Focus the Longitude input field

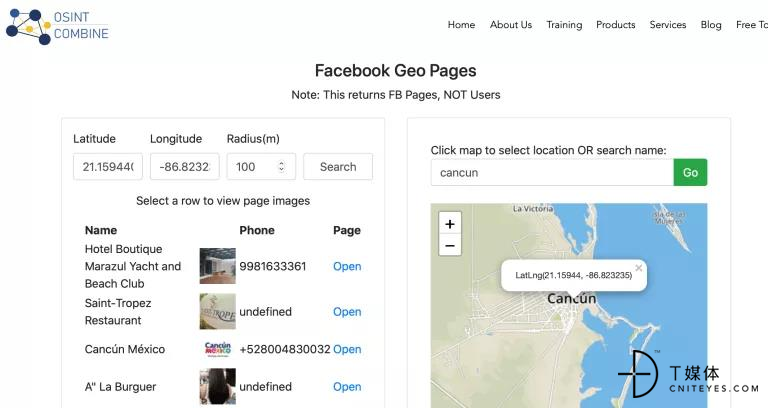[x=185, y=167]
